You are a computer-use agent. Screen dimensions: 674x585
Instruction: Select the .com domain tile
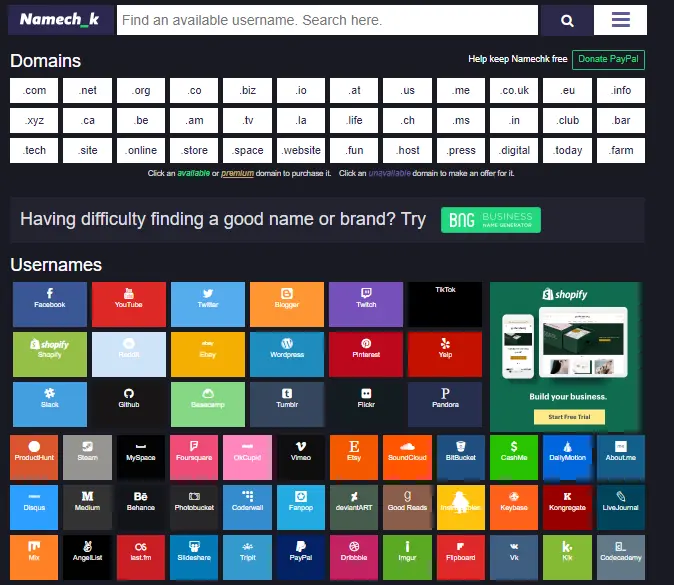34,90
